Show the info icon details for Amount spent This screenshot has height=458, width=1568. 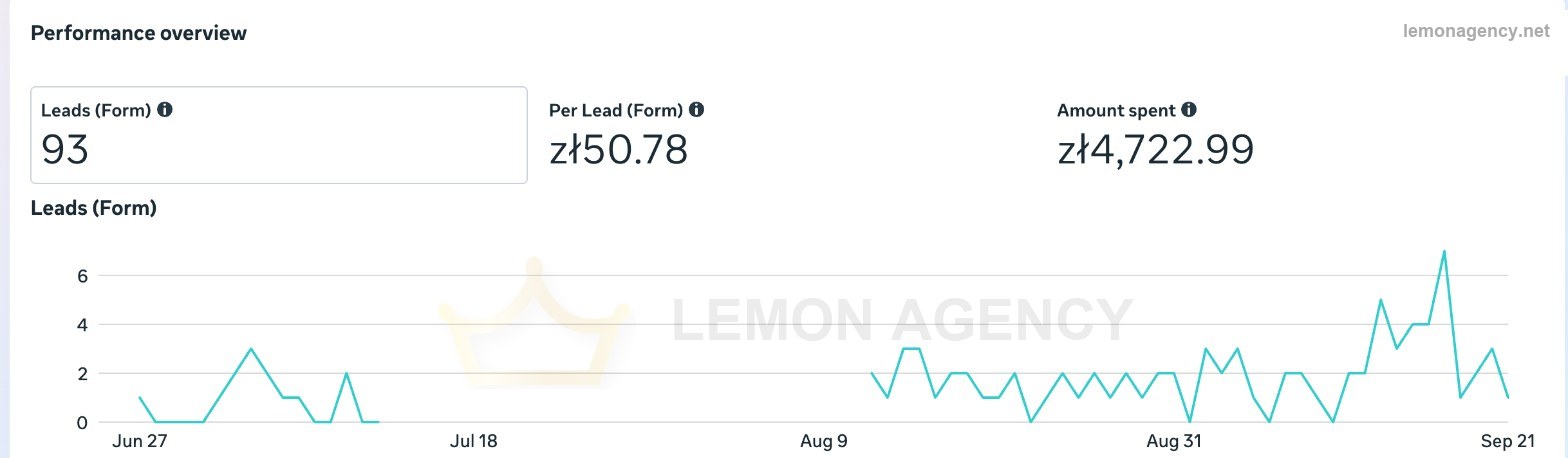pos(1188,110)
